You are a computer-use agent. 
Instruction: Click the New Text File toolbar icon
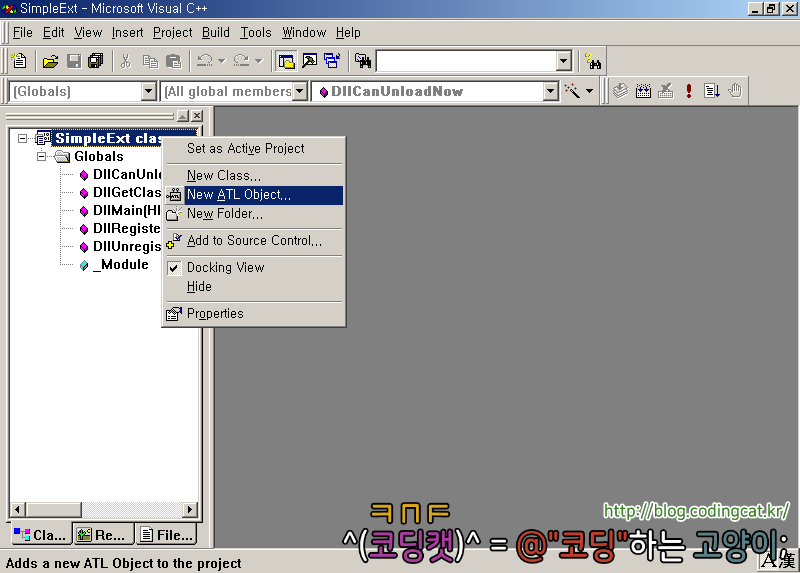pyautogui.click(x=19, y=61)
